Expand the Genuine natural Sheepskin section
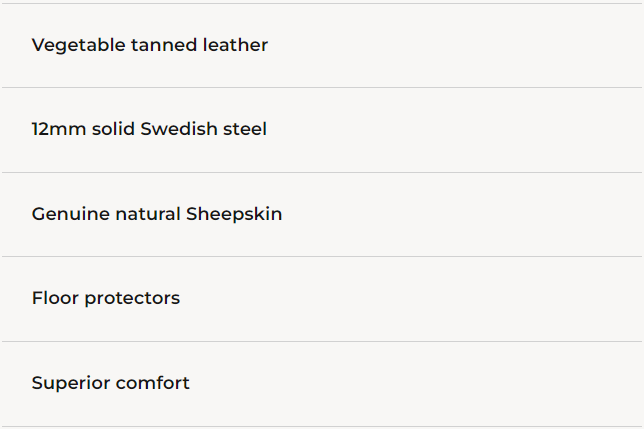The image size is (644, 429). click(x=157, y=214)
